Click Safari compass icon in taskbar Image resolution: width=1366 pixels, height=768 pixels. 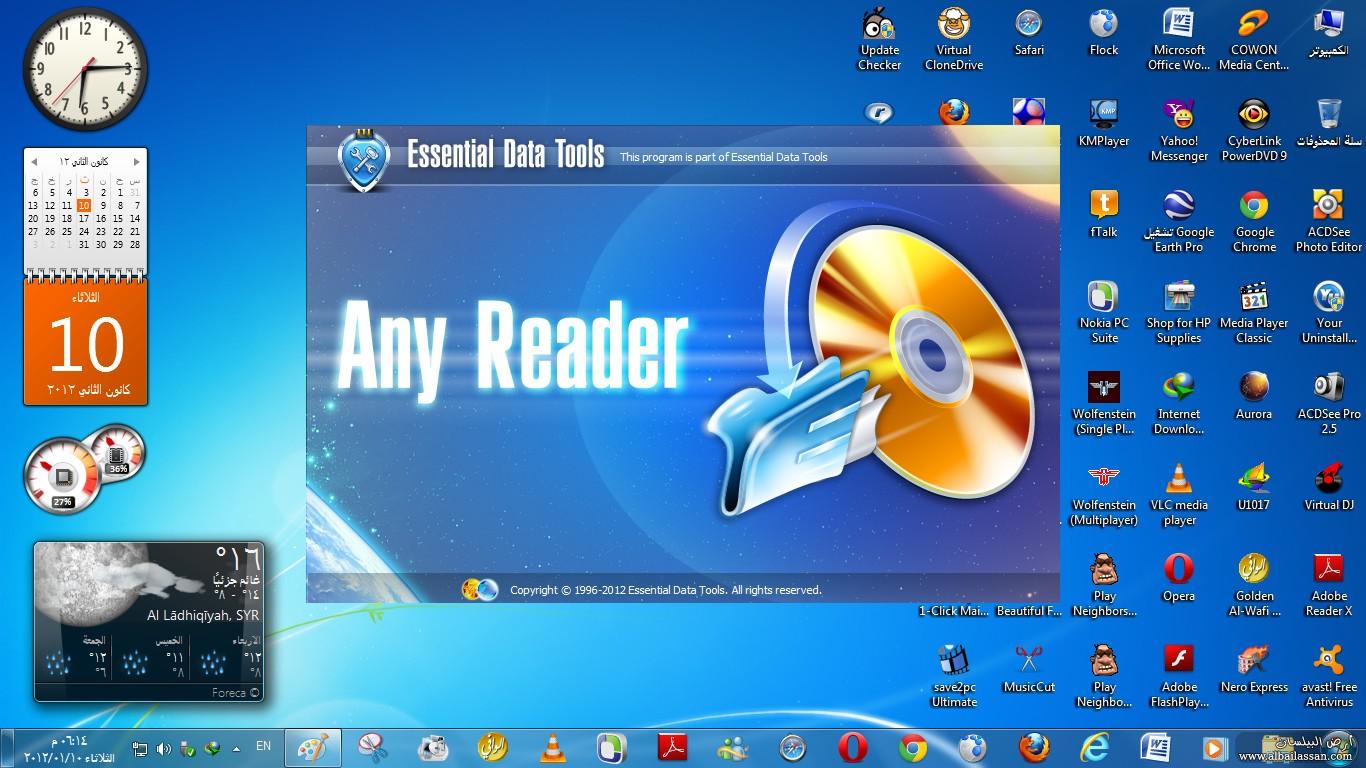click(792, 748)
